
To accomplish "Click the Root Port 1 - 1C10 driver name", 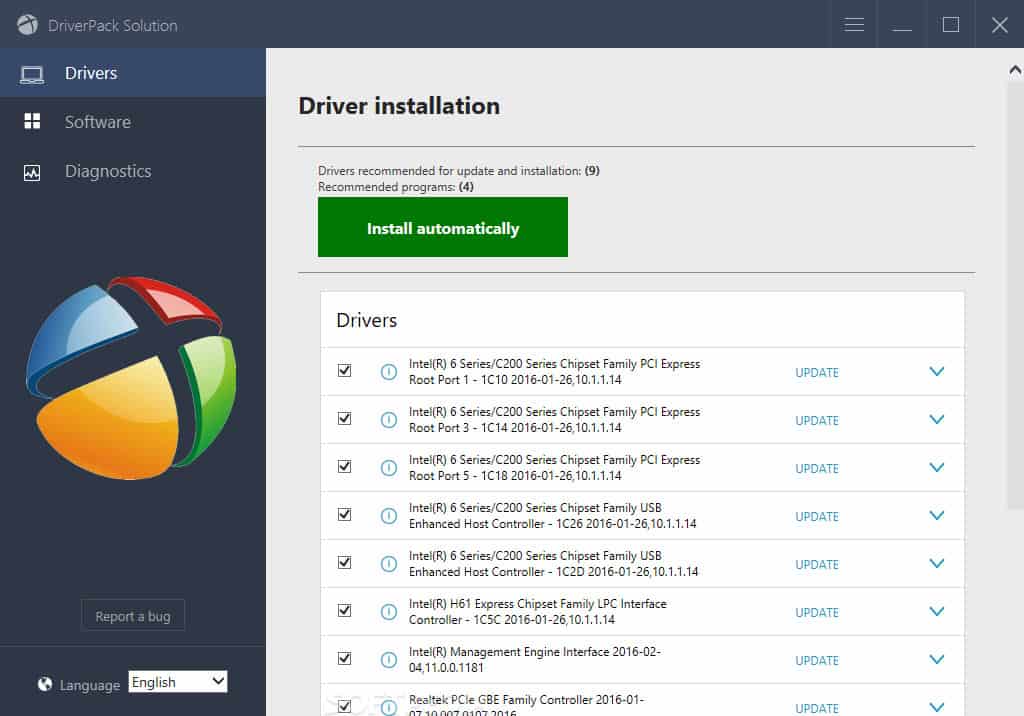I will point(554,372).
